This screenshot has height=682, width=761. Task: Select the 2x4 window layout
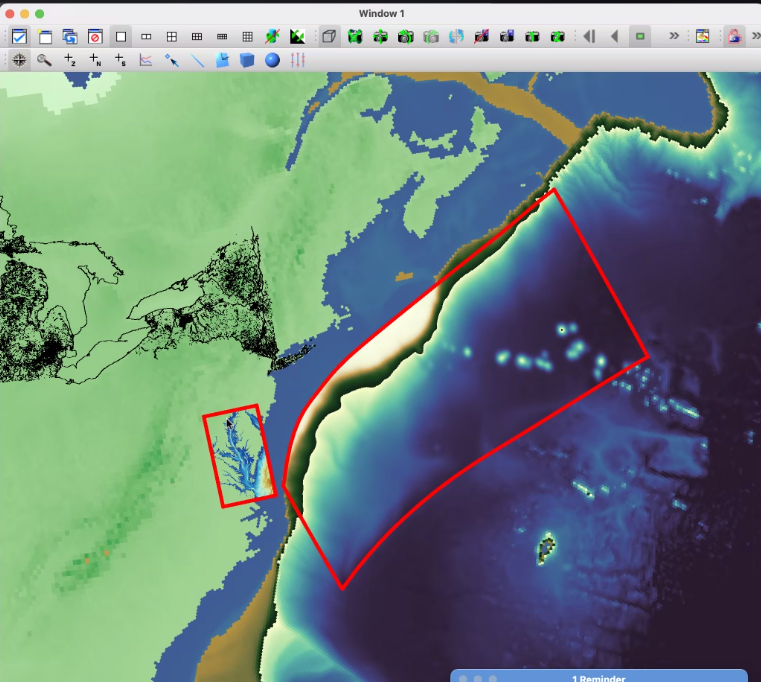(x=222, y=36)
